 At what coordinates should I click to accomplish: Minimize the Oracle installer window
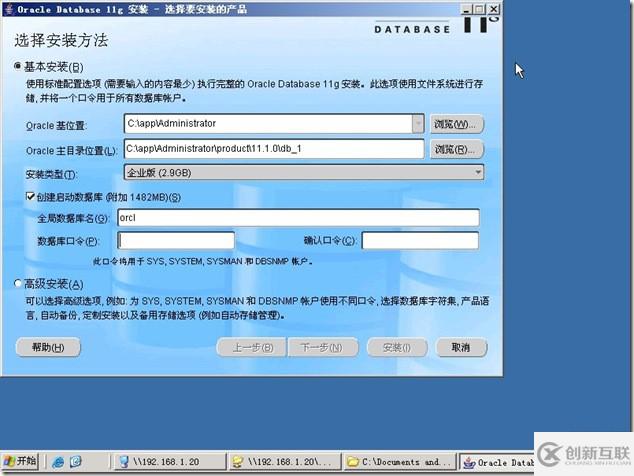point(466,9)
